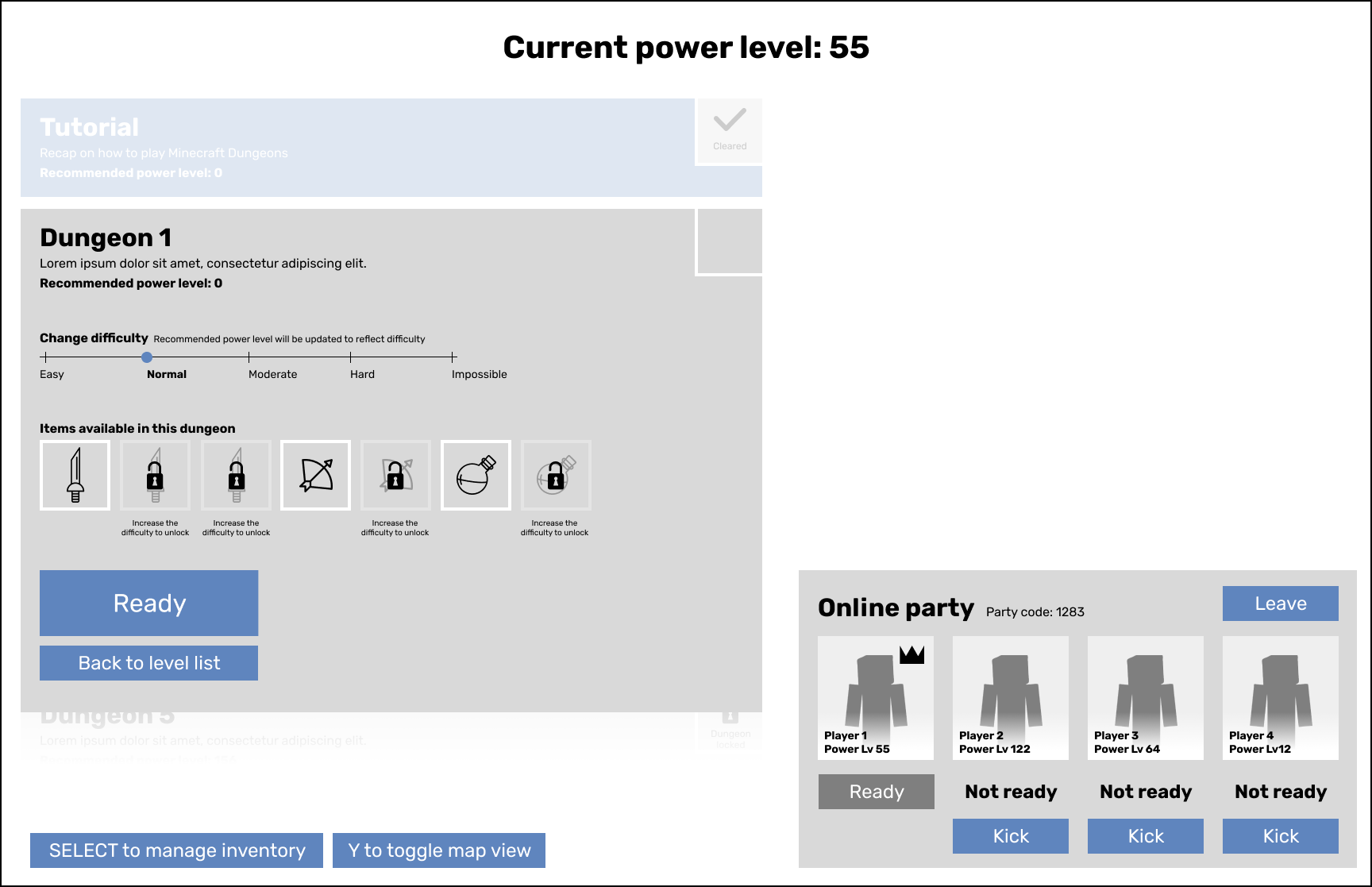This screenshot has width=1372, height=887.
Task: Select the unlocked potion item
Action: [x=476, y=475]
